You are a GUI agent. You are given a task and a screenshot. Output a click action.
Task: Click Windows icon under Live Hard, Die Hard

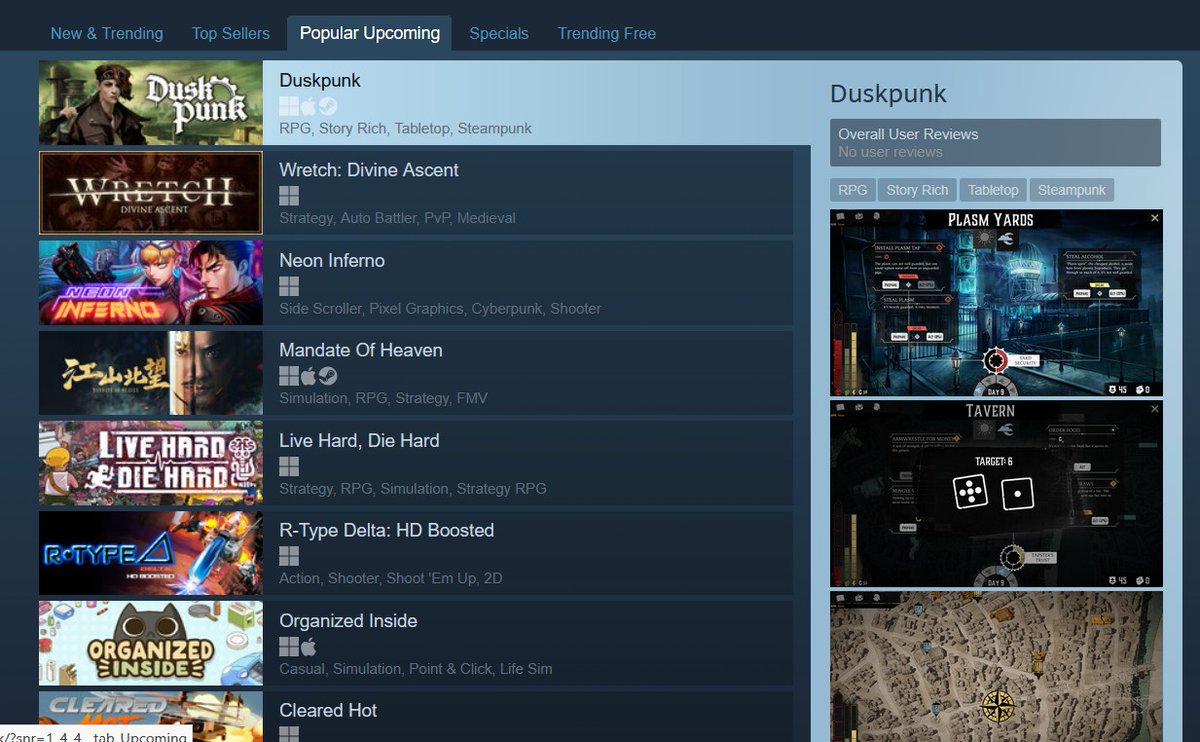point(289,467)
